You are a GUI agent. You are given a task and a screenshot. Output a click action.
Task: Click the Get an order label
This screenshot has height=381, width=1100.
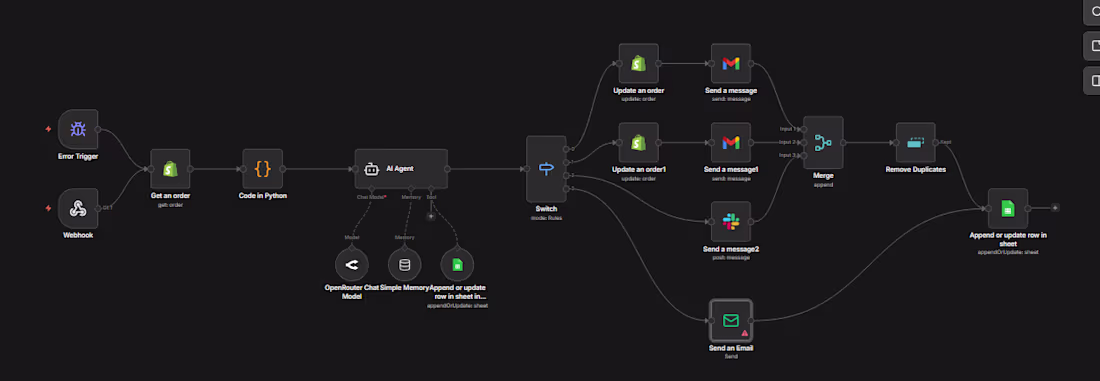tap(170, 196)
